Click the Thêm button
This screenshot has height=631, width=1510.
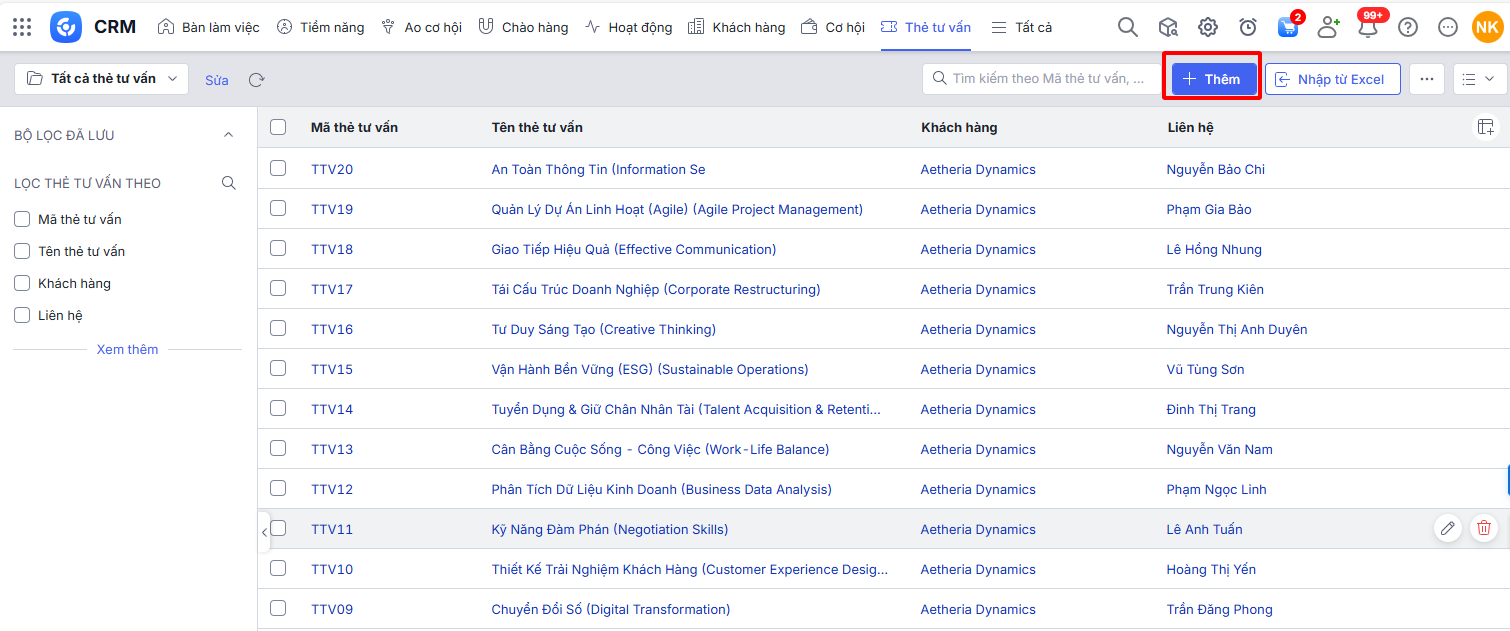[x=1211, y=79]
